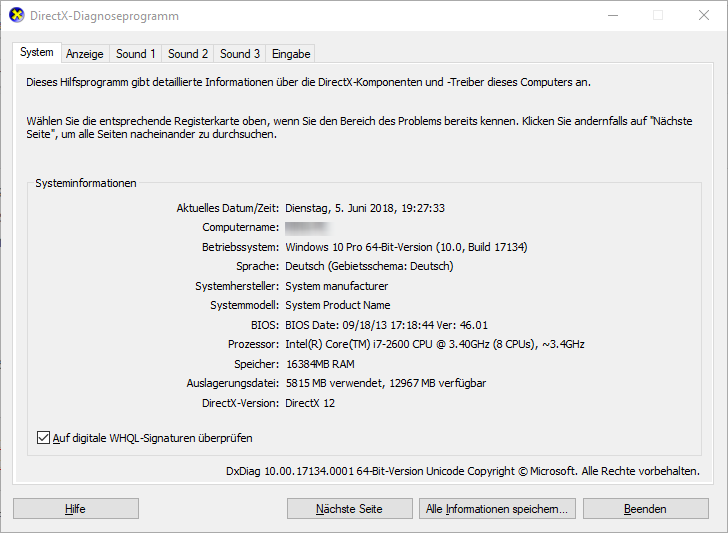Click the Systeminformationen group label
This screenshot has width=728, height=533.
pos(86,183)
